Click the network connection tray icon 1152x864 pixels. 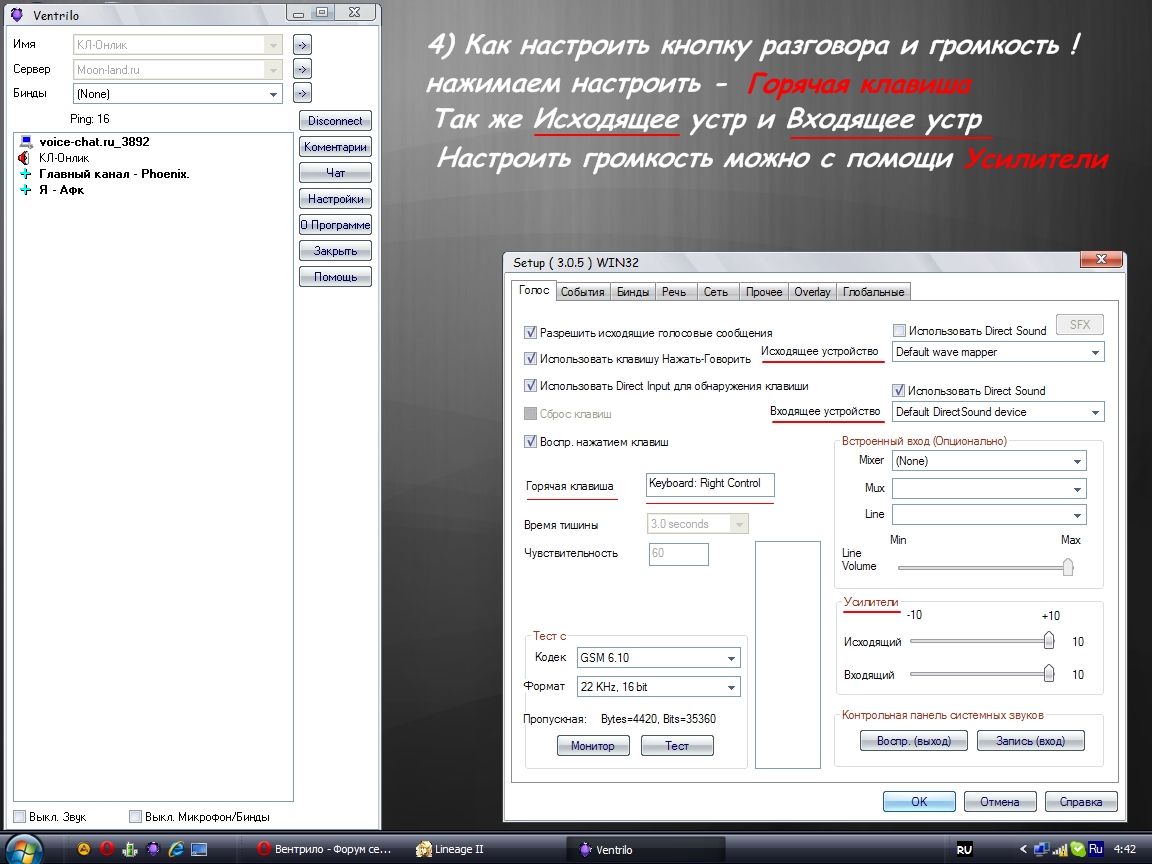coord(1041,849)
